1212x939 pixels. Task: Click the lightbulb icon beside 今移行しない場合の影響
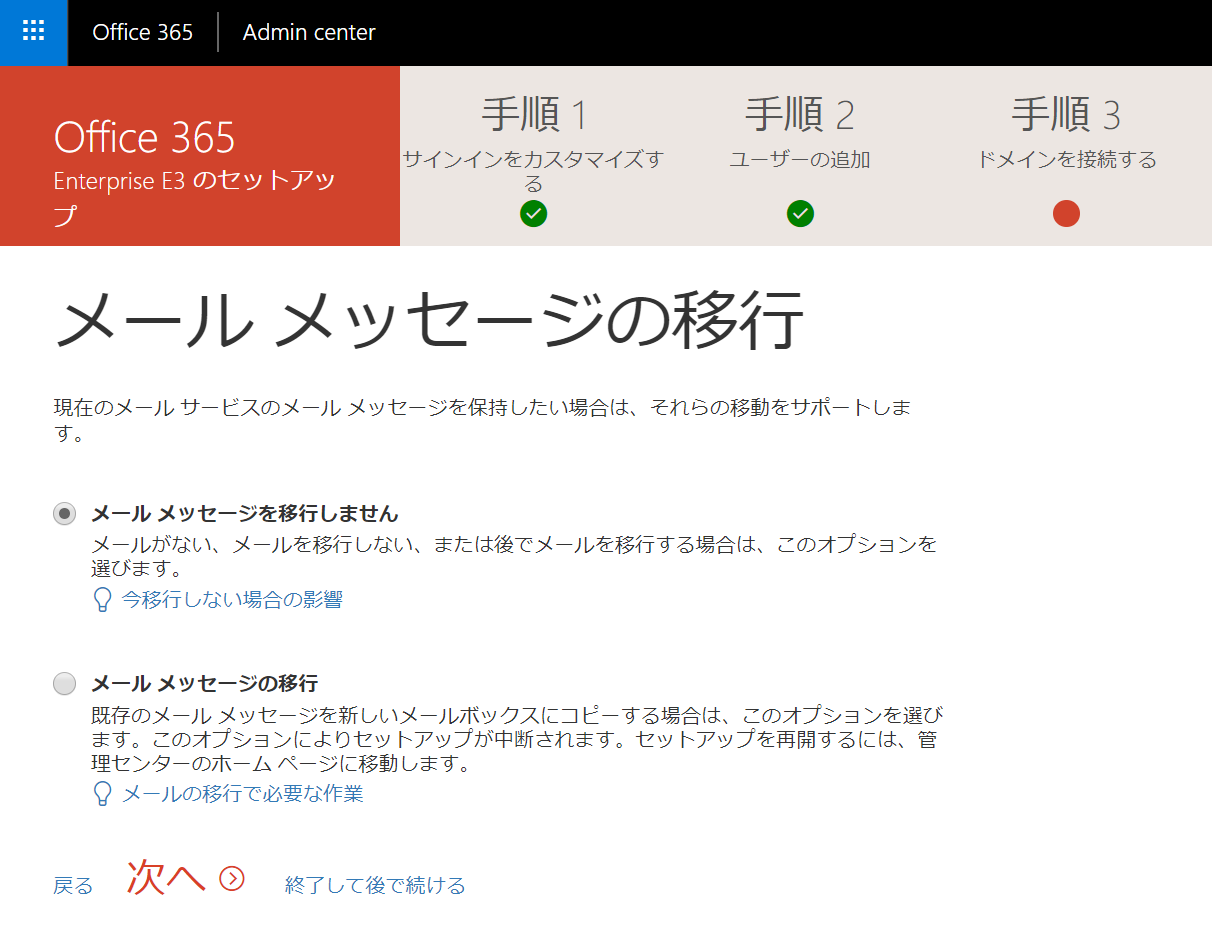pos(101,600)
